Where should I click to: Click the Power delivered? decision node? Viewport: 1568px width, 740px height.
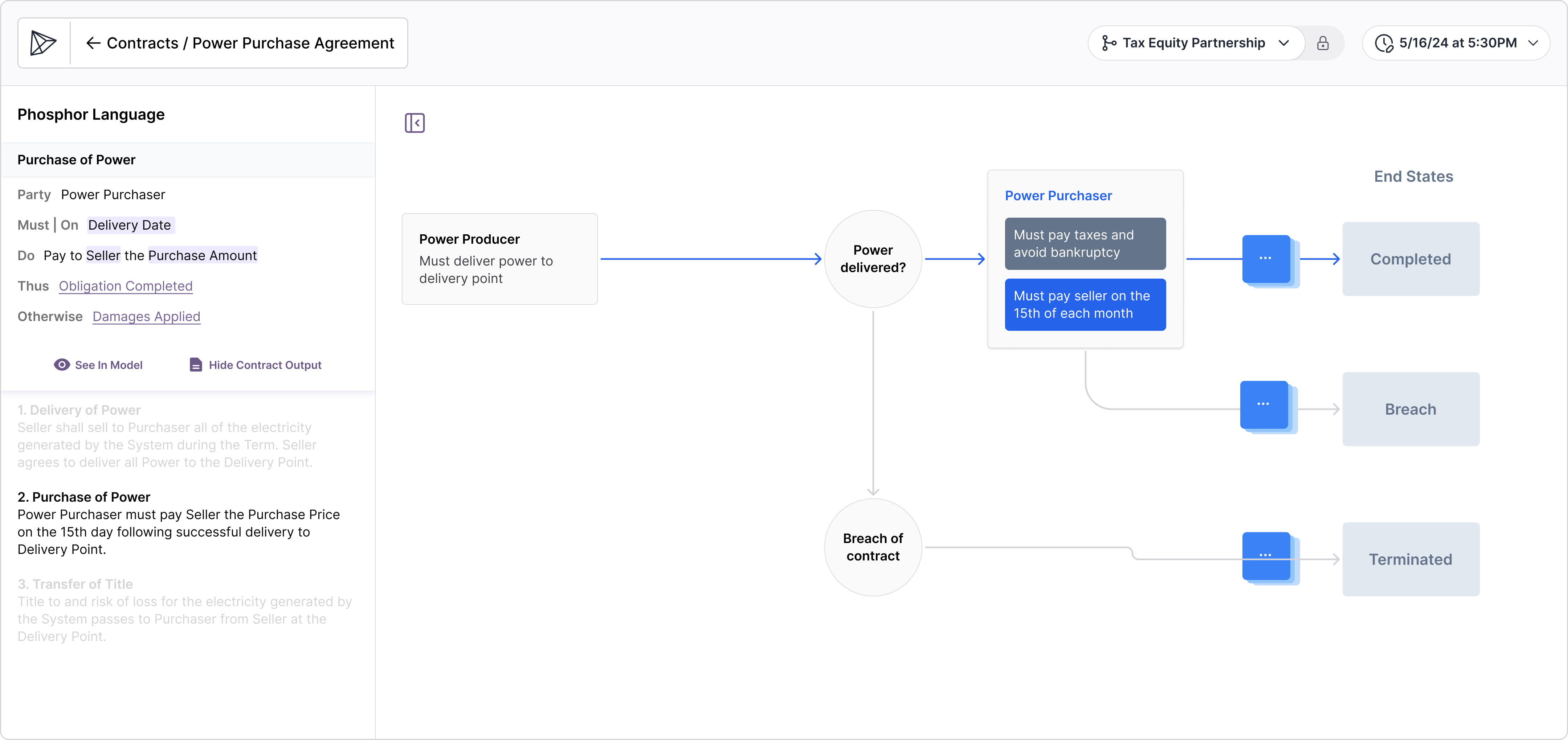[873, 259]
